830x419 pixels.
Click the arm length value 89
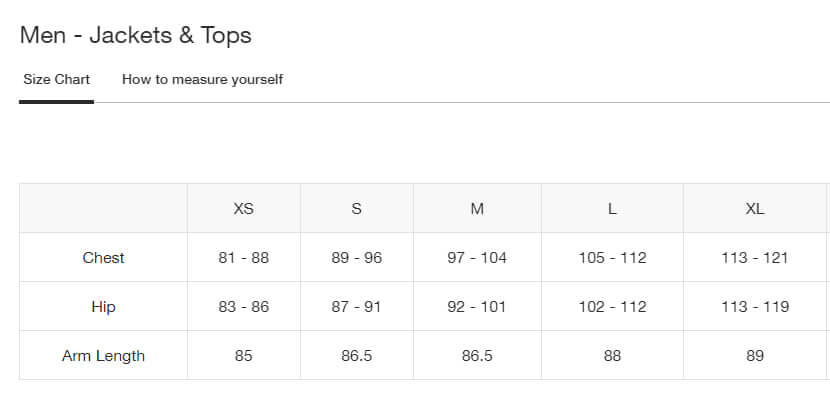pyautogui.click(x=755, y=356)
